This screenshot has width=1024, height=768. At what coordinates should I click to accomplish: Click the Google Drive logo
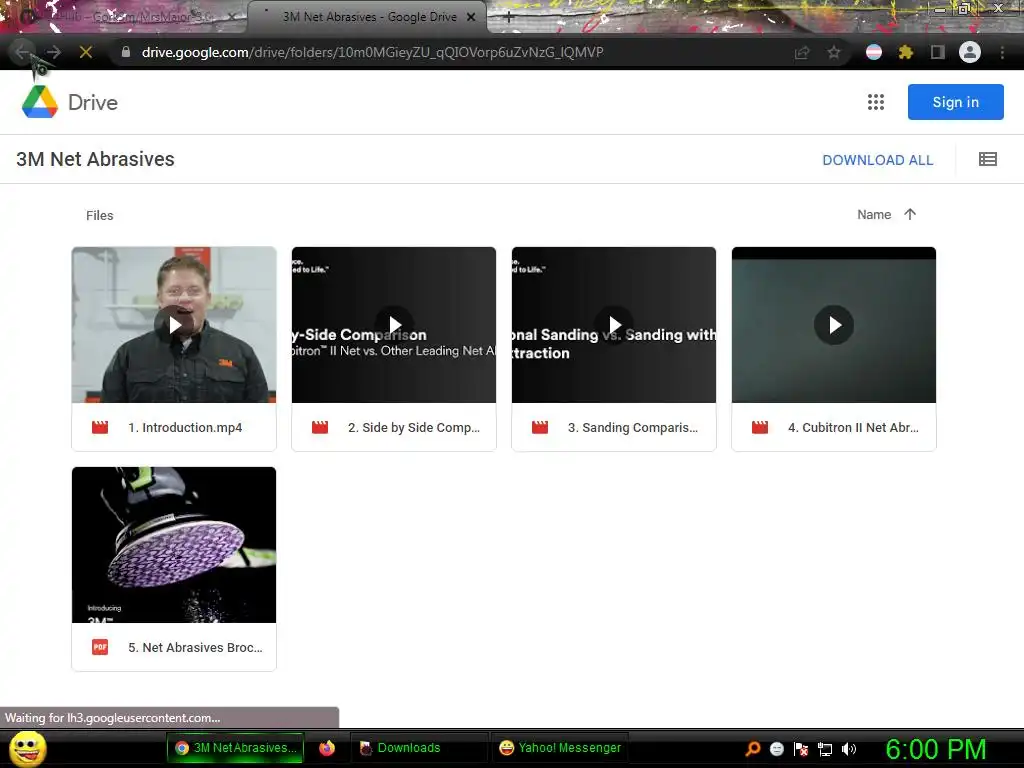pos(40,102)
